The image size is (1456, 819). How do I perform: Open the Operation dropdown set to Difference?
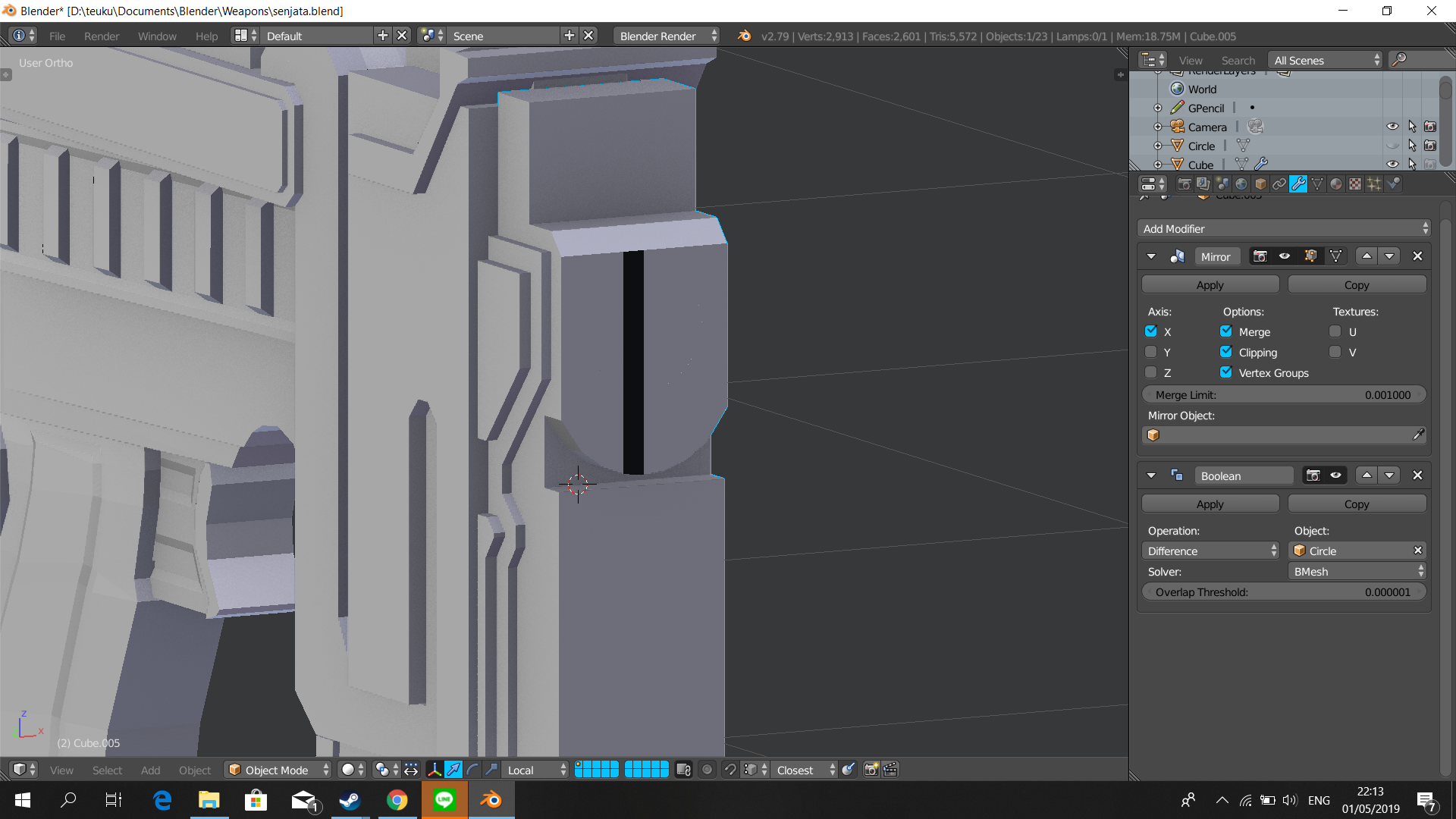[x=1210, y=551]
